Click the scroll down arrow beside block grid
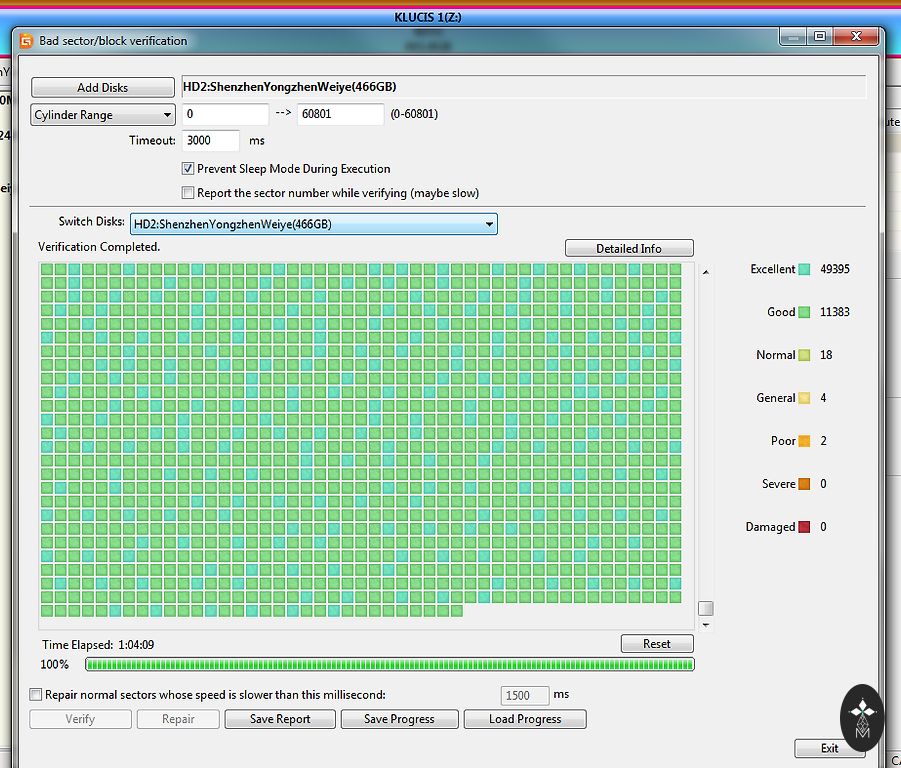The height and width of the screenshot is (768, 901). (706, 625)
